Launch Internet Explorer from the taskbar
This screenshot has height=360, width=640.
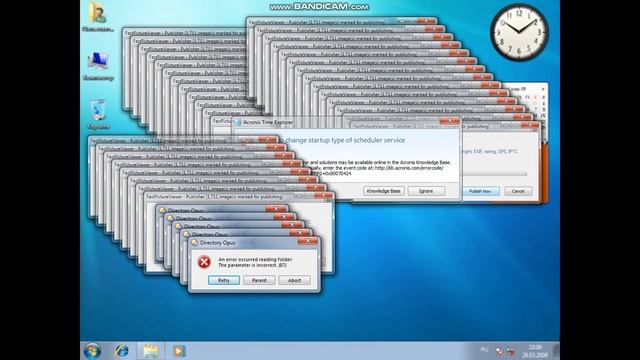[x=122, y=351]
